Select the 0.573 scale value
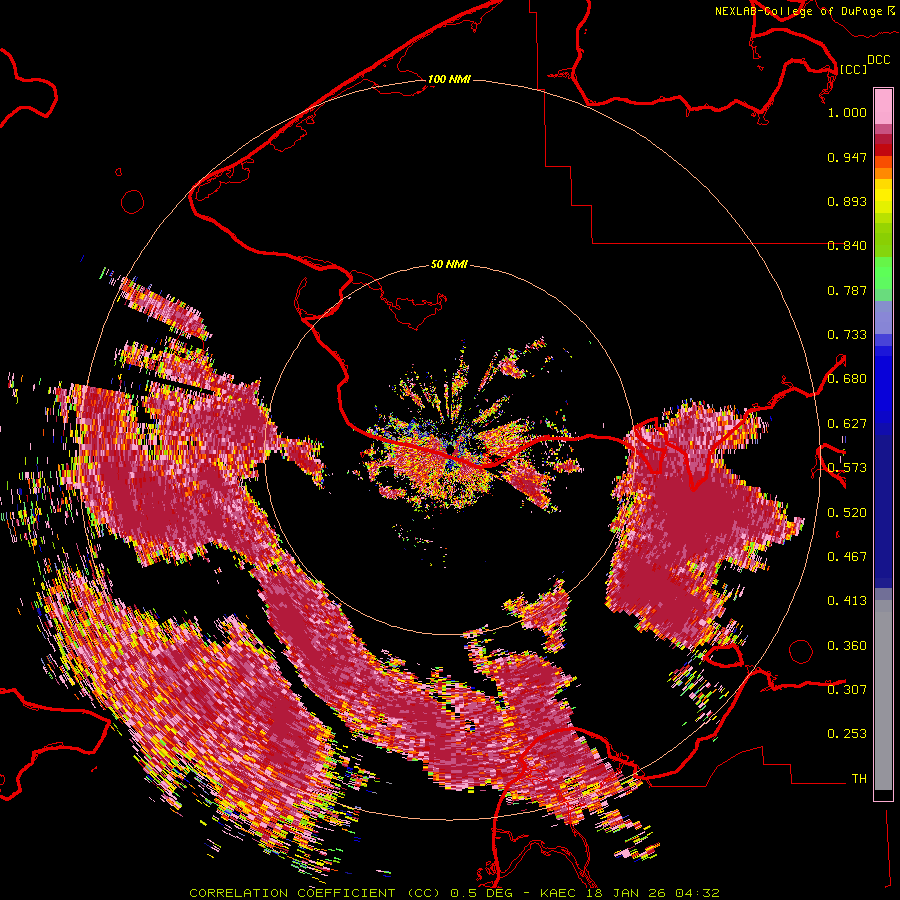900x900 pixels. [x=847, y=468]
